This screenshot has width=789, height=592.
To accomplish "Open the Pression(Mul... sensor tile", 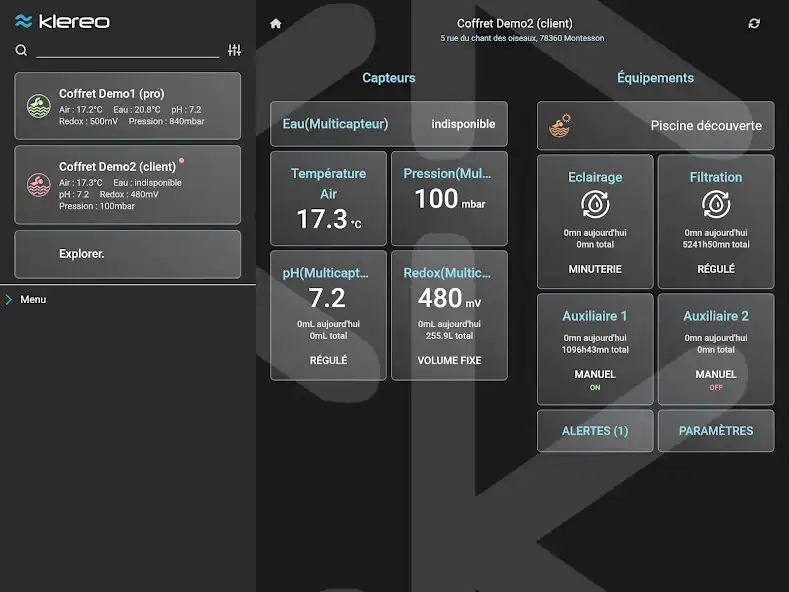I will click(x=449, y=198).
